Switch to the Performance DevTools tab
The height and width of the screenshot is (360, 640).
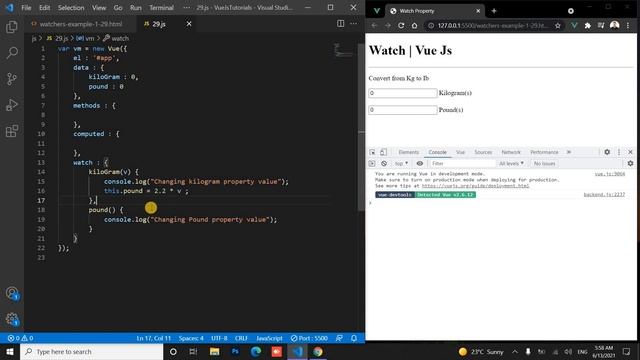(544, 152)
